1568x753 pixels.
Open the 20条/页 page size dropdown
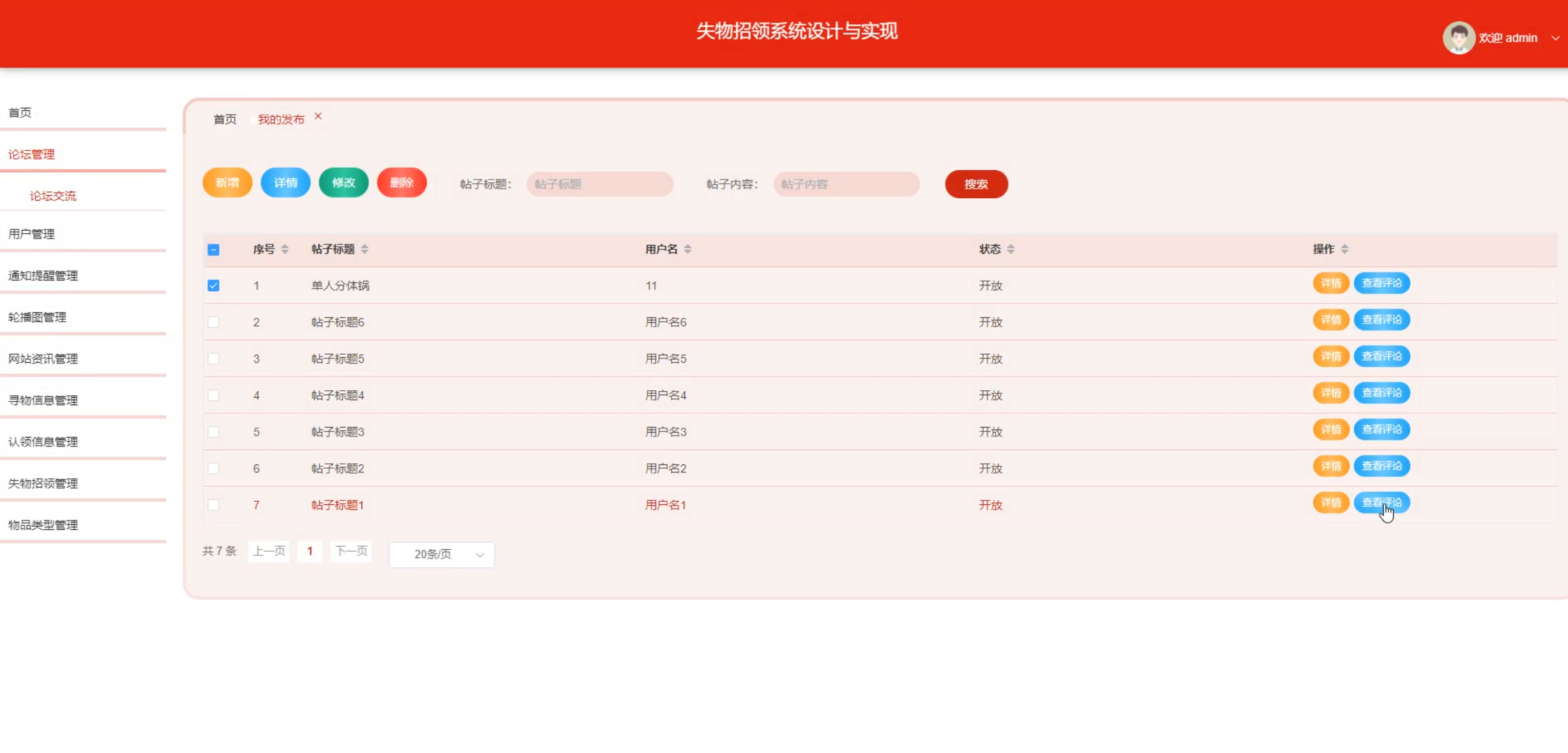click(442, 555)
